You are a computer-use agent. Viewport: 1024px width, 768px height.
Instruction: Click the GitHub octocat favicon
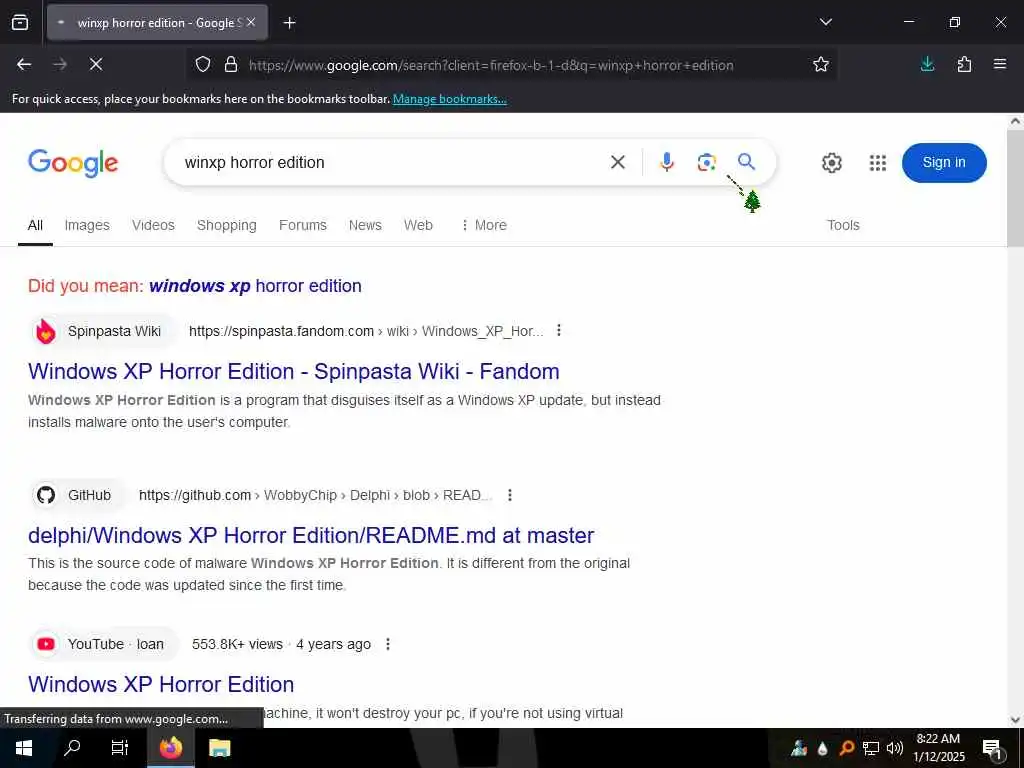(46, 495)
